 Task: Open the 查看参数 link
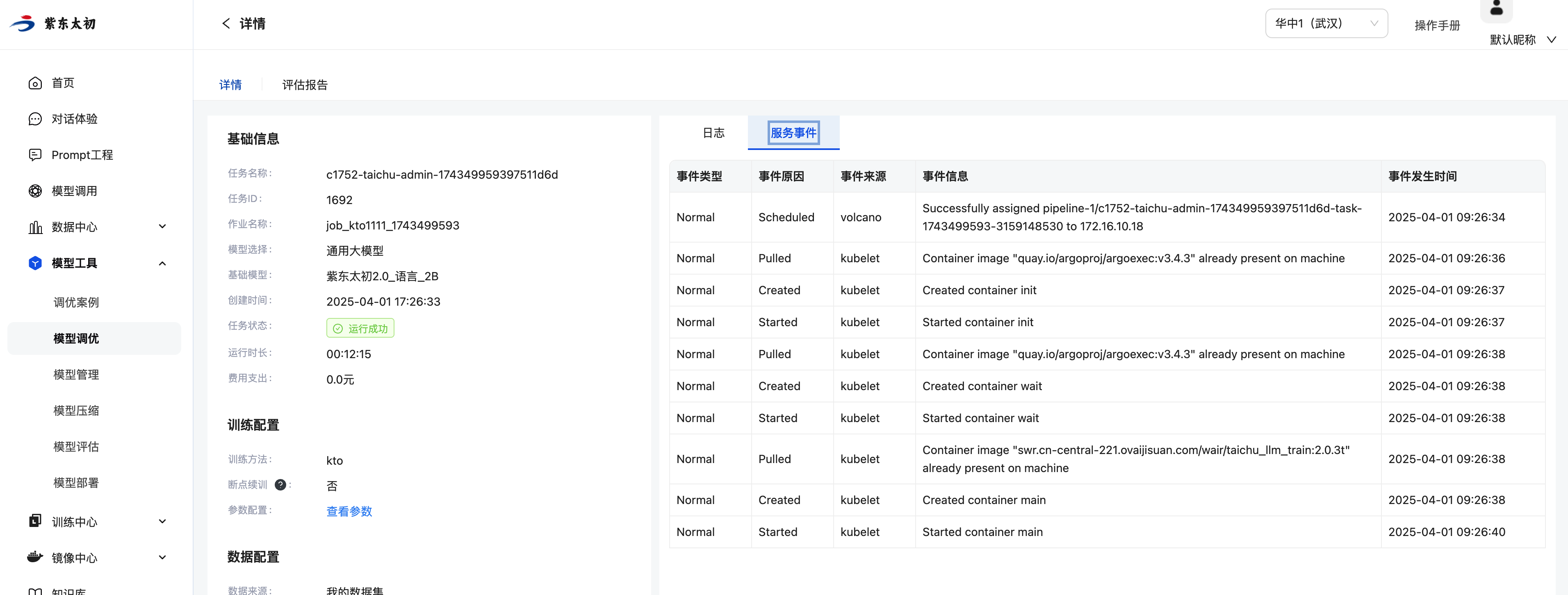point(349,511)
